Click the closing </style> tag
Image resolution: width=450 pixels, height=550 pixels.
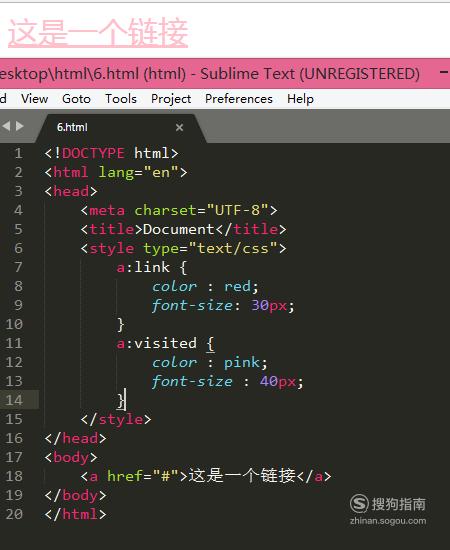point(116,419)
